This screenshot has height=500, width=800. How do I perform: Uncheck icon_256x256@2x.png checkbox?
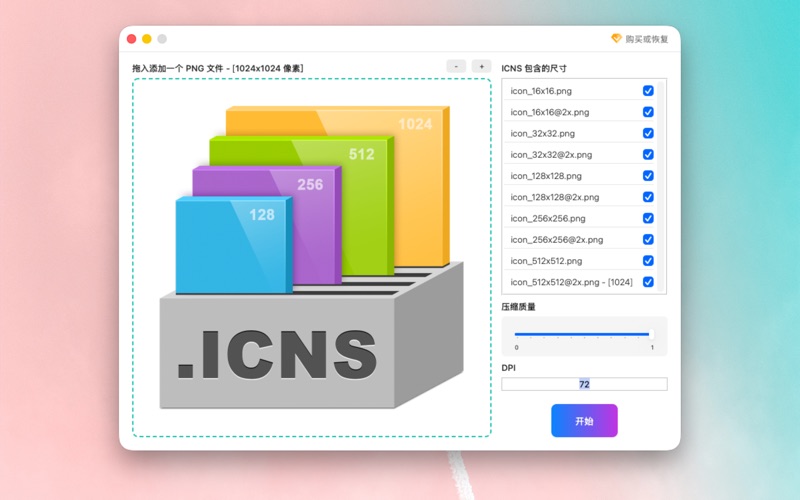point(648,239)
